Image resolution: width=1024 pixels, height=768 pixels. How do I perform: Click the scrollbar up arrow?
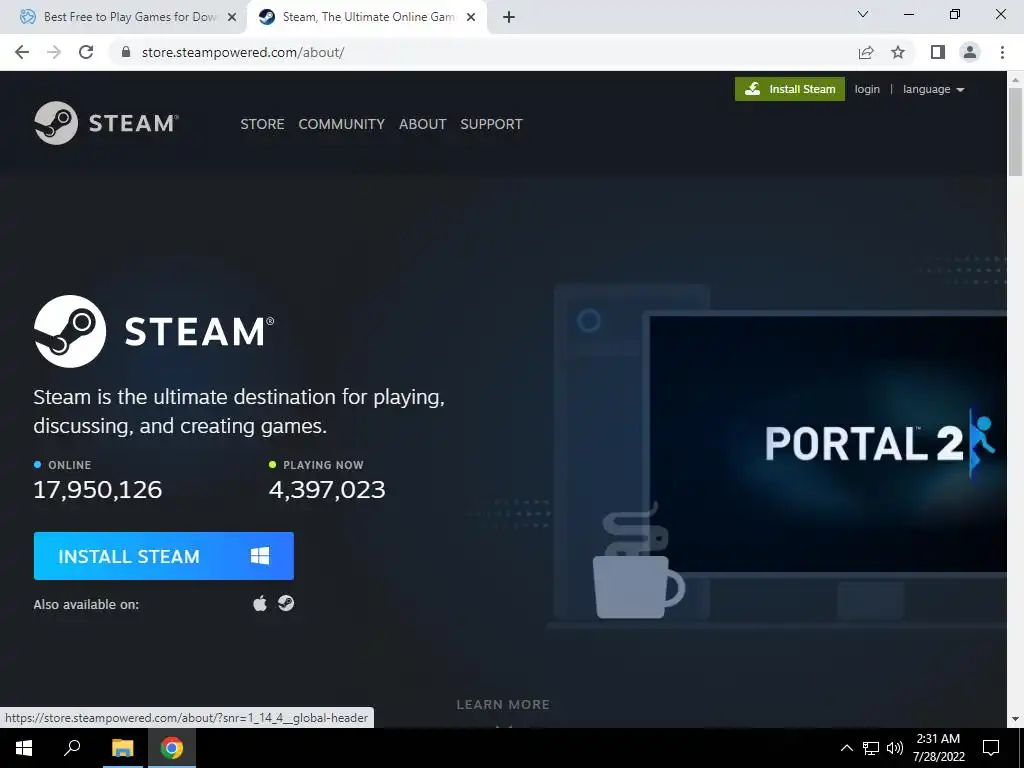coord(1015,79)
